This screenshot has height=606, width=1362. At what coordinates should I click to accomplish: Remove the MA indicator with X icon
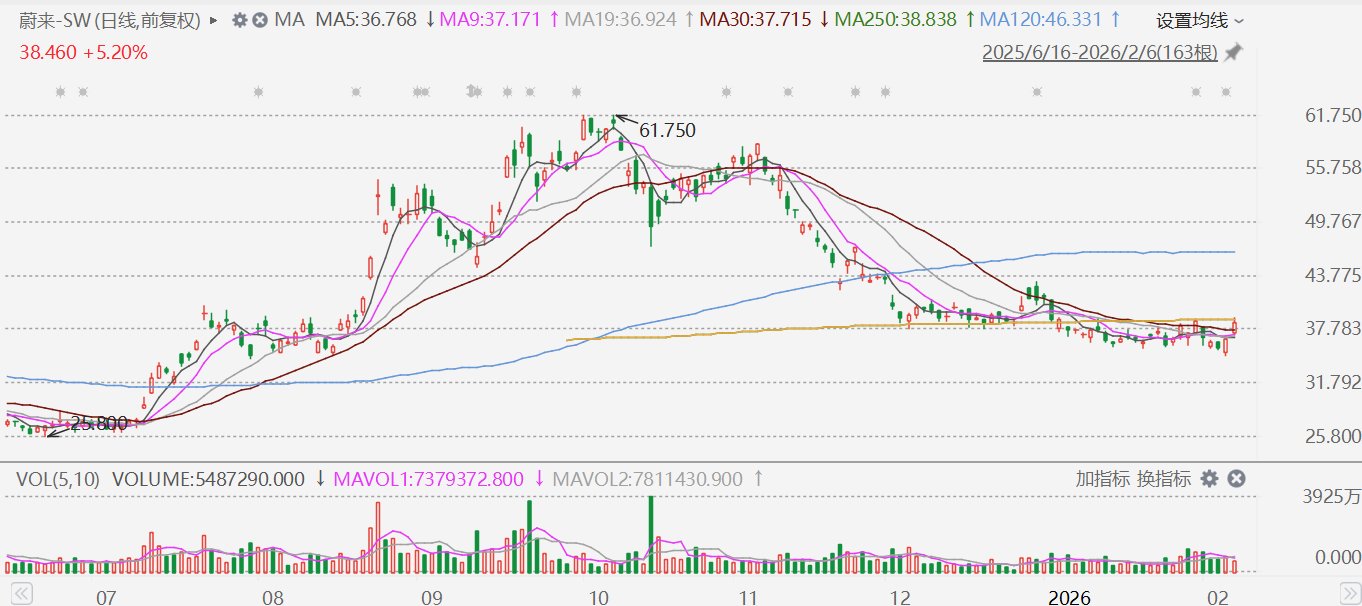pos(260,20)
